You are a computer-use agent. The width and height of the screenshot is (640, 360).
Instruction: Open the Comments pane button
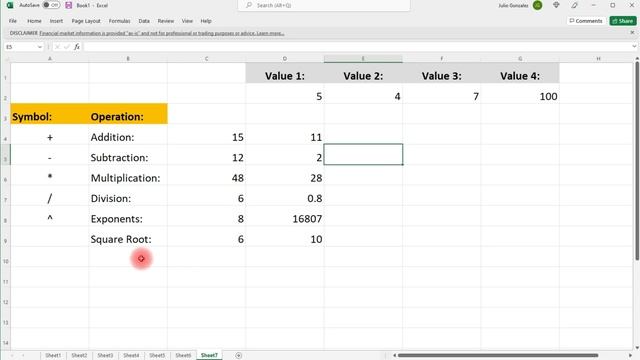coord(586,21)
